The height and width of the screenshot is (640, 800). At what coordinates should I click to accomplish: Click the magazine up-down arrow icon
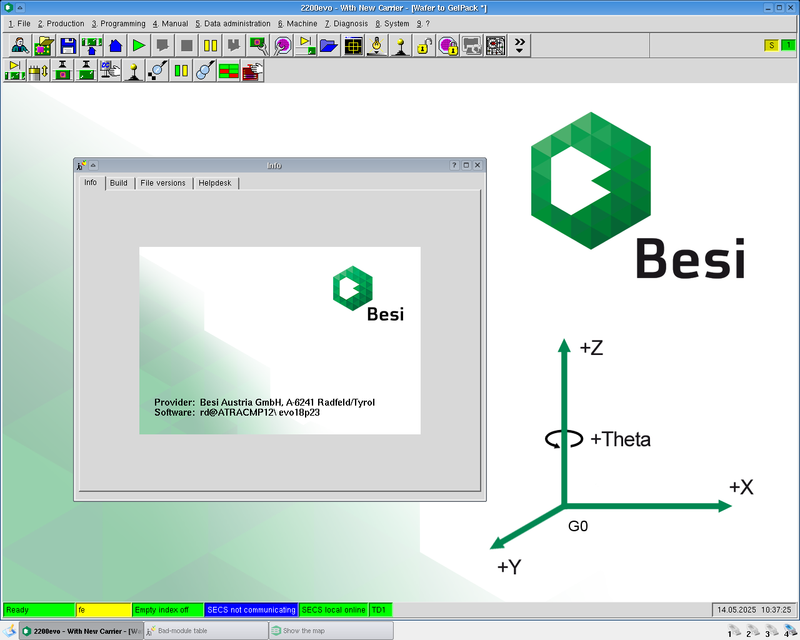[x=38, y=70]
